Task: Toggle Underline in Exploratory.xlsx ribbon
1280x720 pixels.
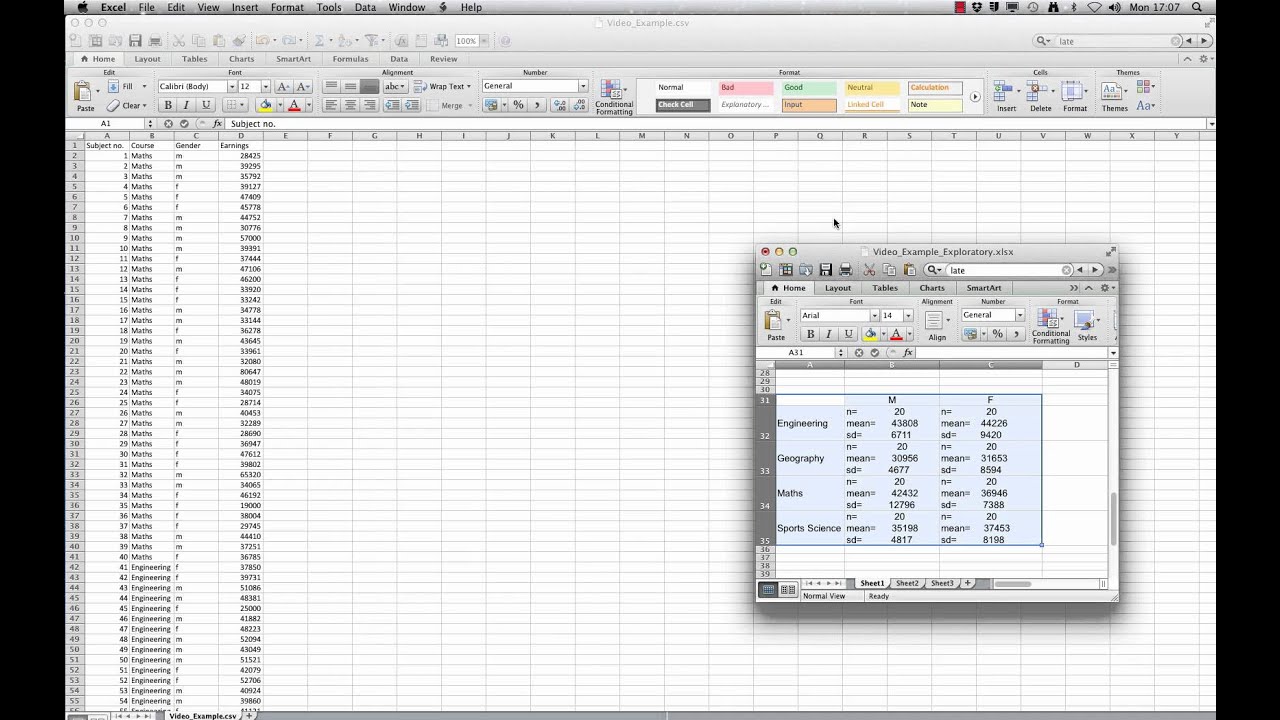Action: 848,334
